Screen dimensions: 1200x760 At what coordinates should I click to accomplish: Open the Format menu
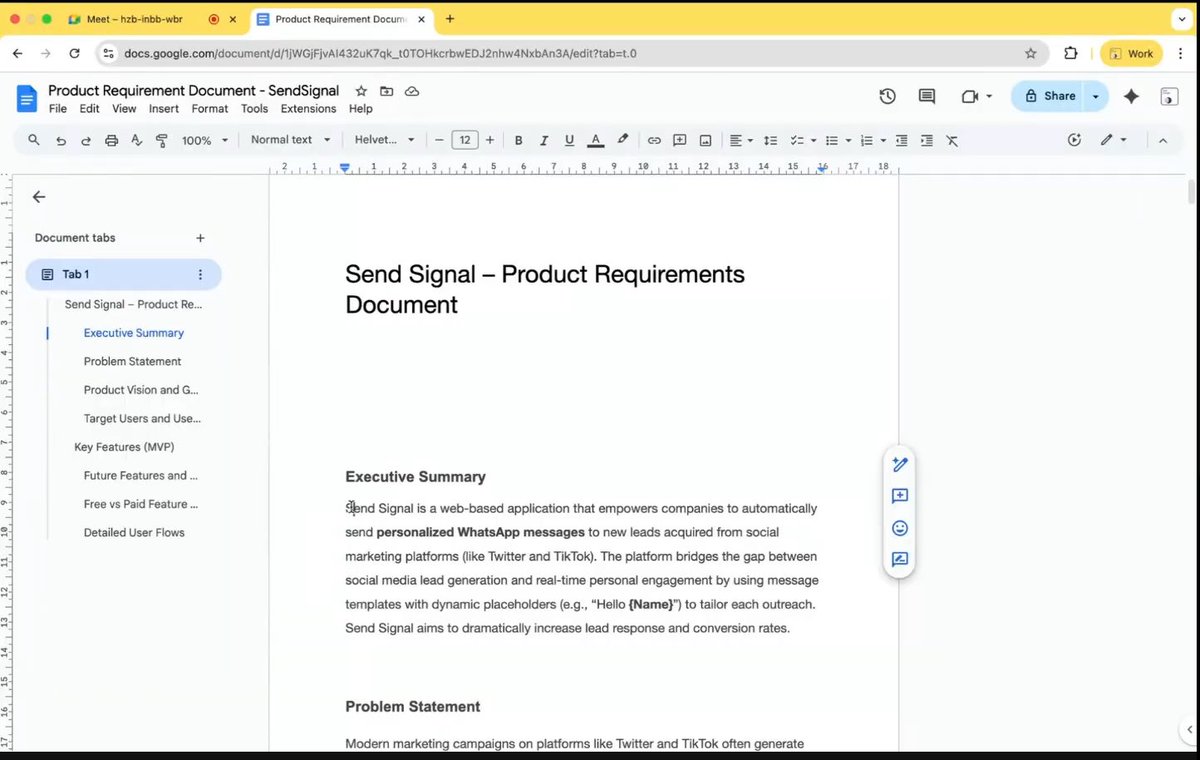(x=210, y=109)
